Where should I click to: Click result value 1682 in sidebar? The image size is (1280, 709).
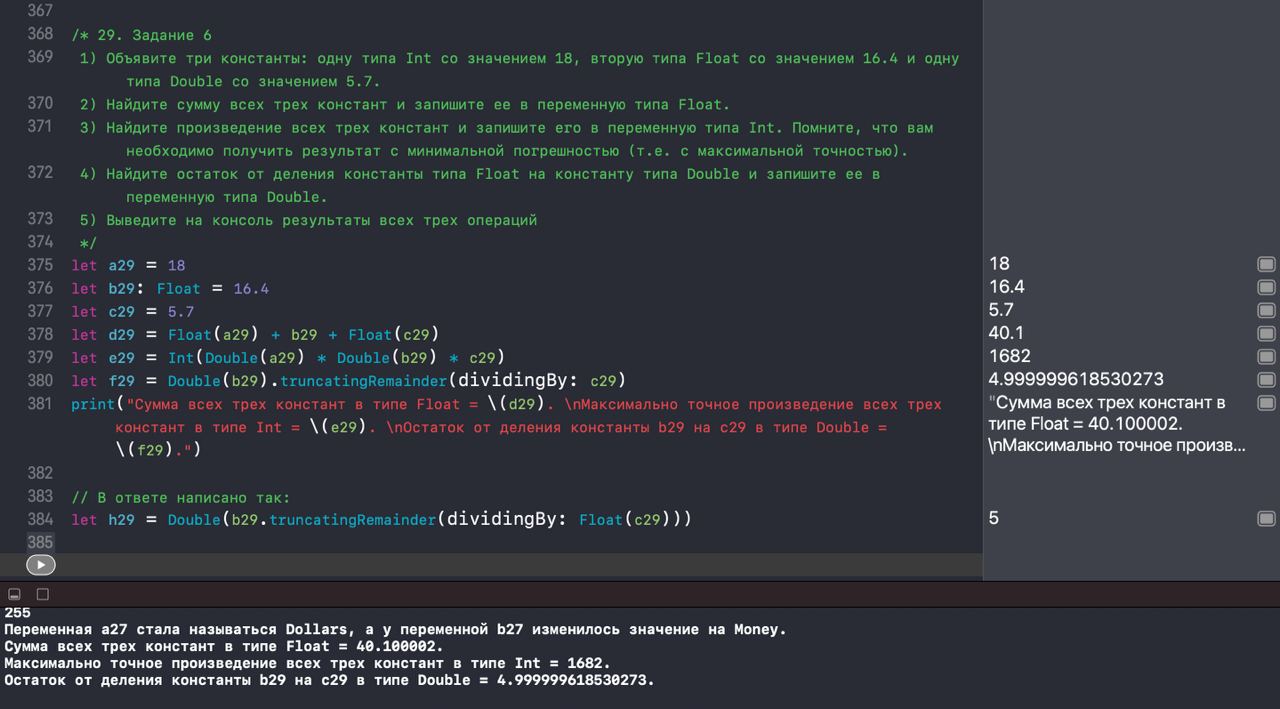[1010, 356]
